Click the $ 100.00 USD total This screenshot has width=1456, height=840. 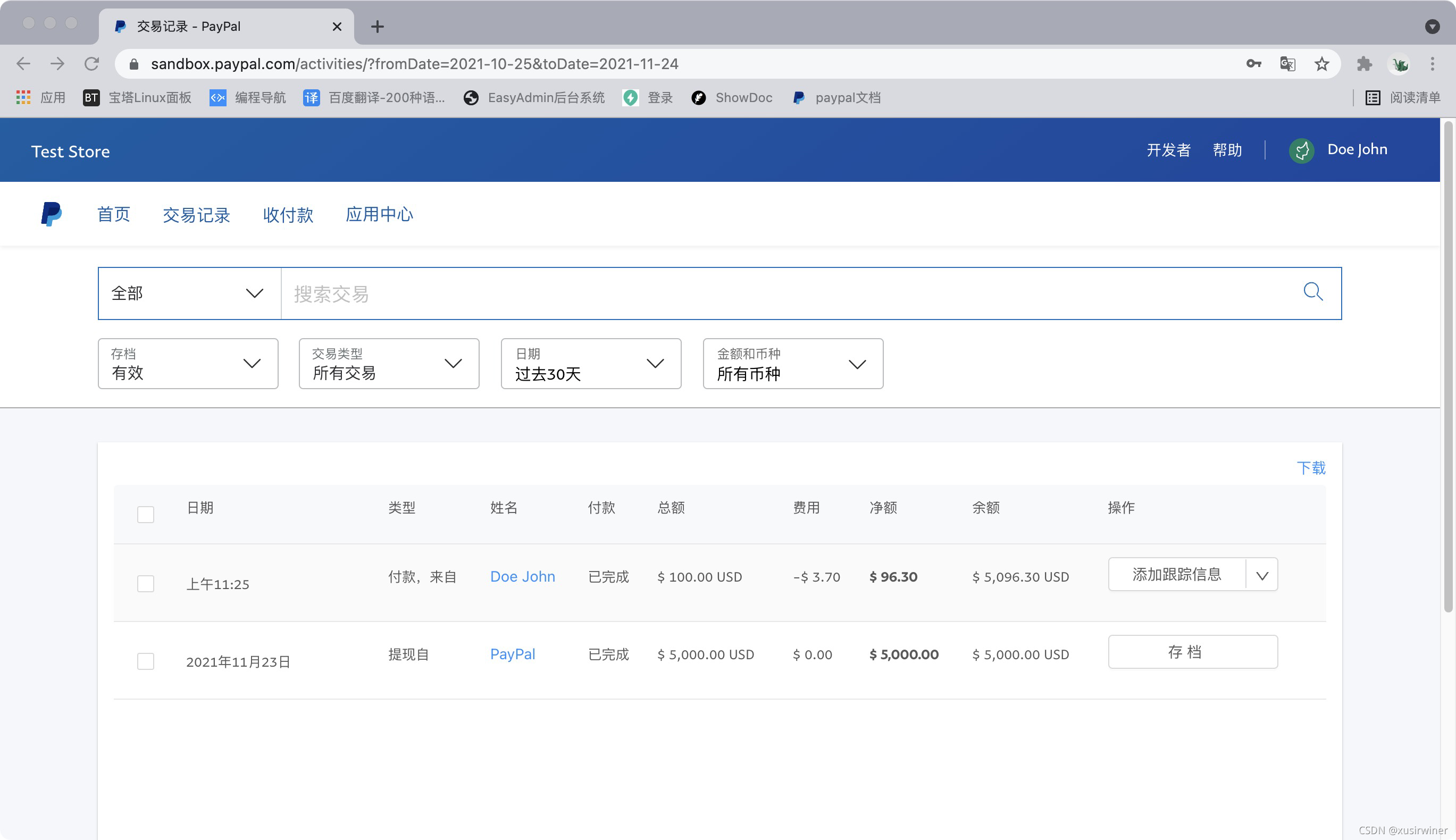699,576
